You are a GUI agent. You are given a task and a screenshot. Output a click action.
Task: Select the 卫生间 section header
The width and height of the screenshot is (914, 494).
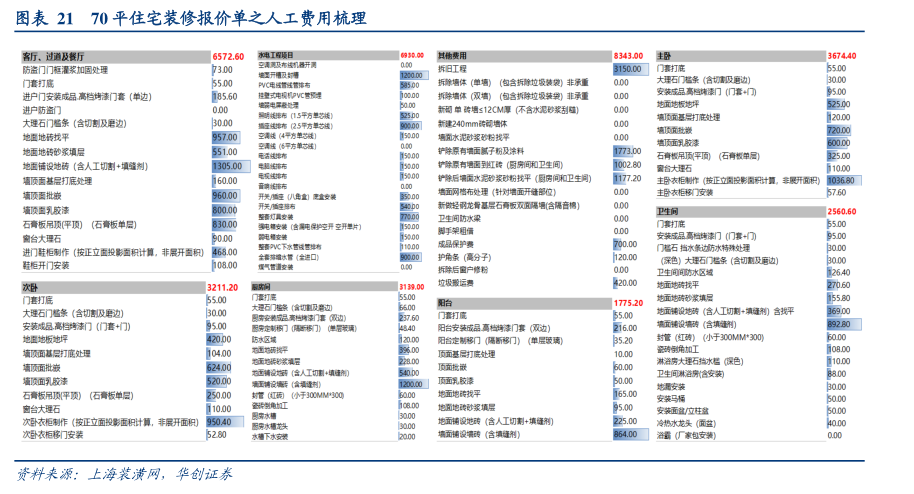[669, 211]
